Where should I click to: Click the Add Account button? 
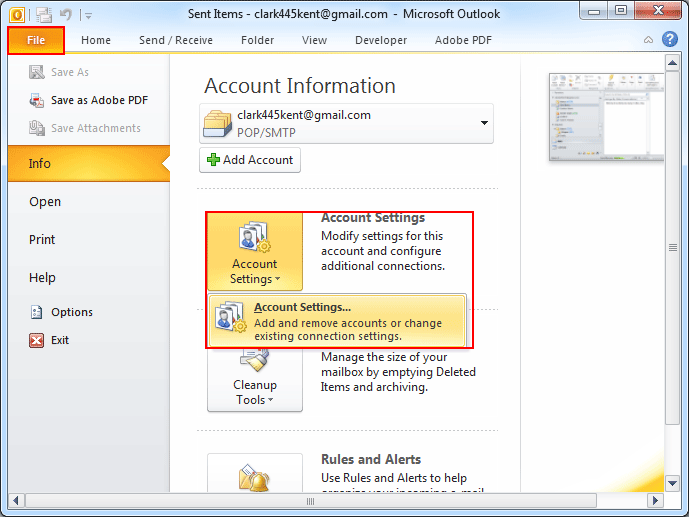250,160
